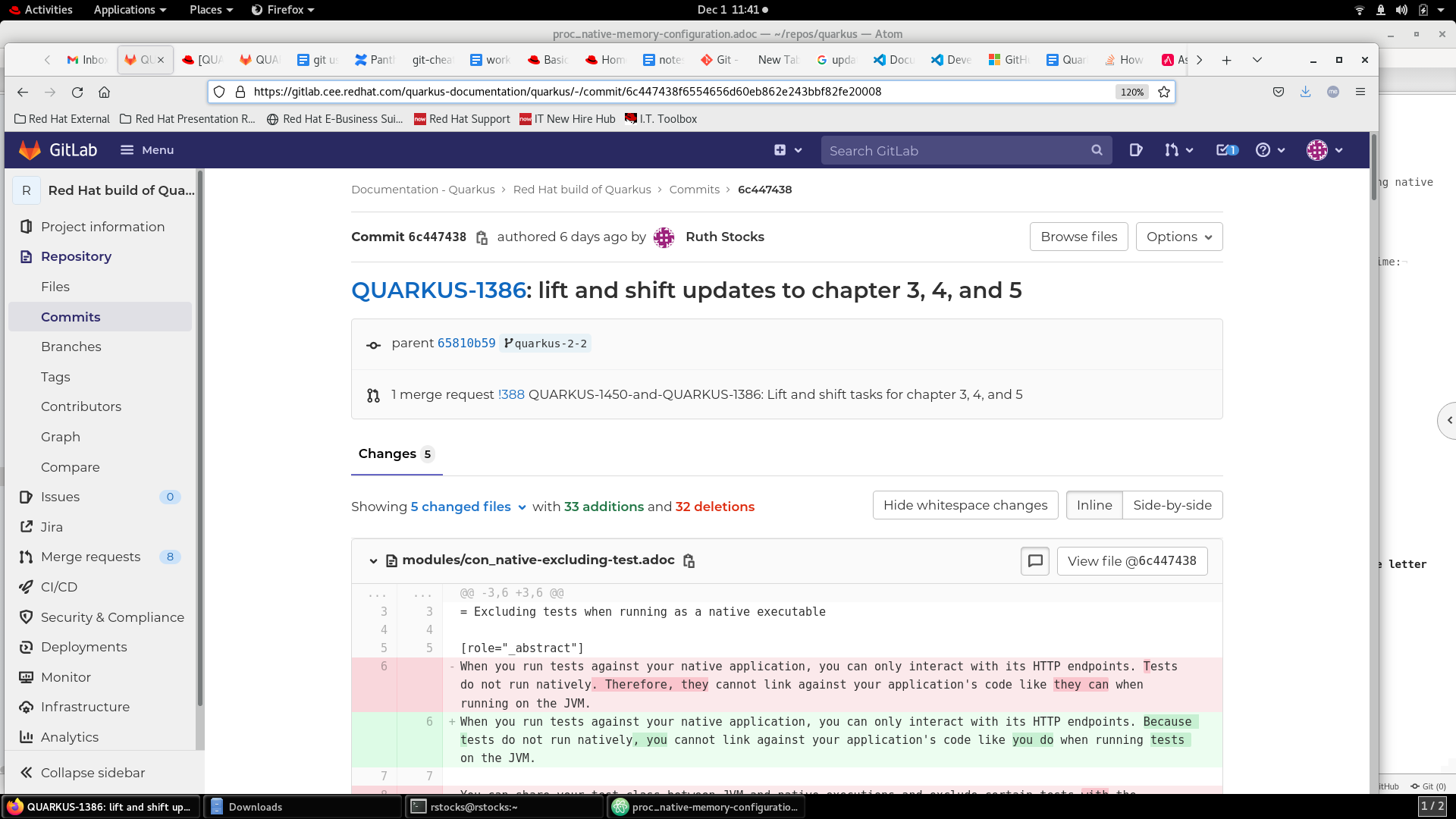
Task: Expand the Options dropdown
Action: tap(1178, 237)
